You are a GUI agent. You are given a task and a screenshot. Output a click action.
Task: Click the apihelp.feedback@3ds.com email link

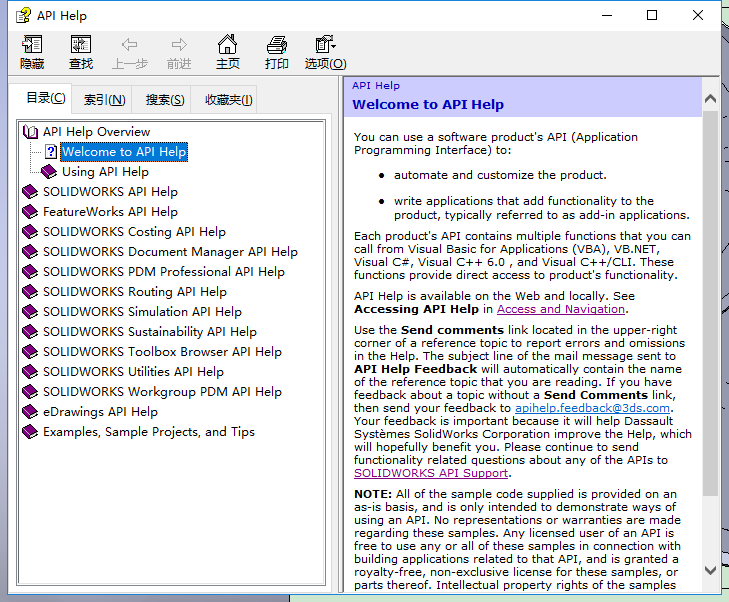[x=592, y=408]
